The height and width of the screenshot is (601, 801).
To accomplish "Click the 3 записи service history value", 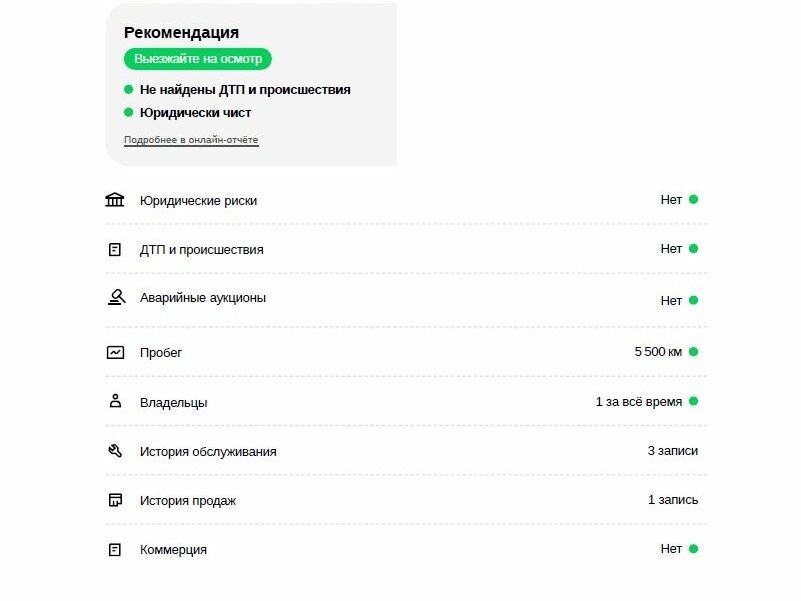I will tap(672, 451).
